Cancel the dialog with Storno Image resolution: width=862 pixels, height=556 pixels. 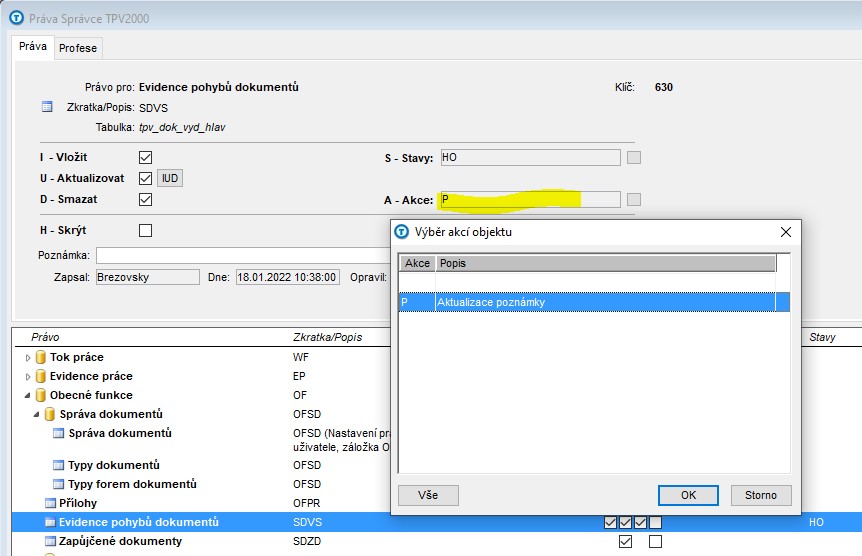coord(761,495)
